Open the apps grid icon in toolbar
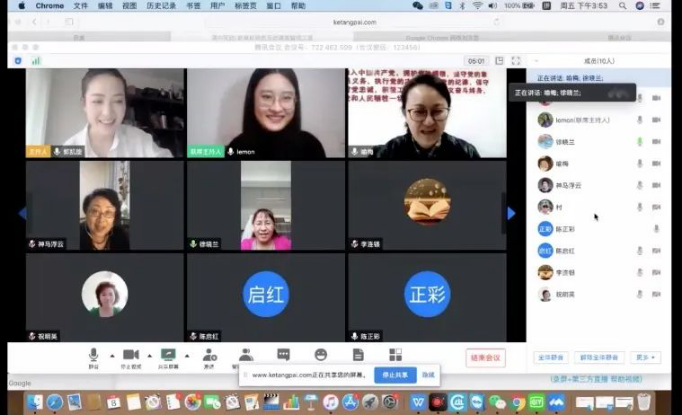Image resolution: width=682 pixels, height=415 pixels. [395, 355]
